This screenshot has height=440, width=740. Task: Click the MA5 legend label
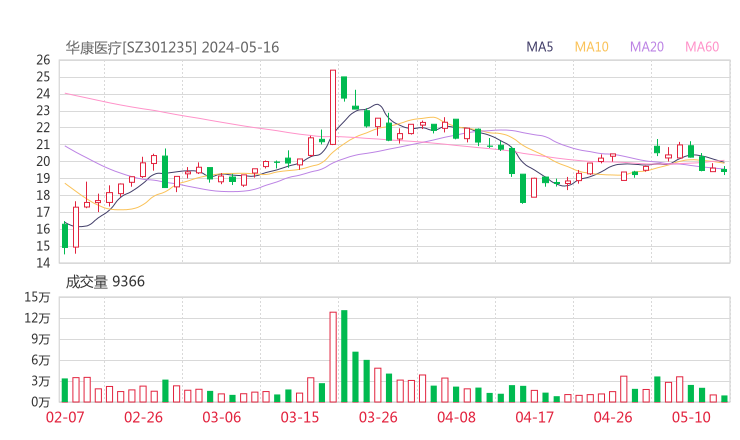tap(539, 47)
